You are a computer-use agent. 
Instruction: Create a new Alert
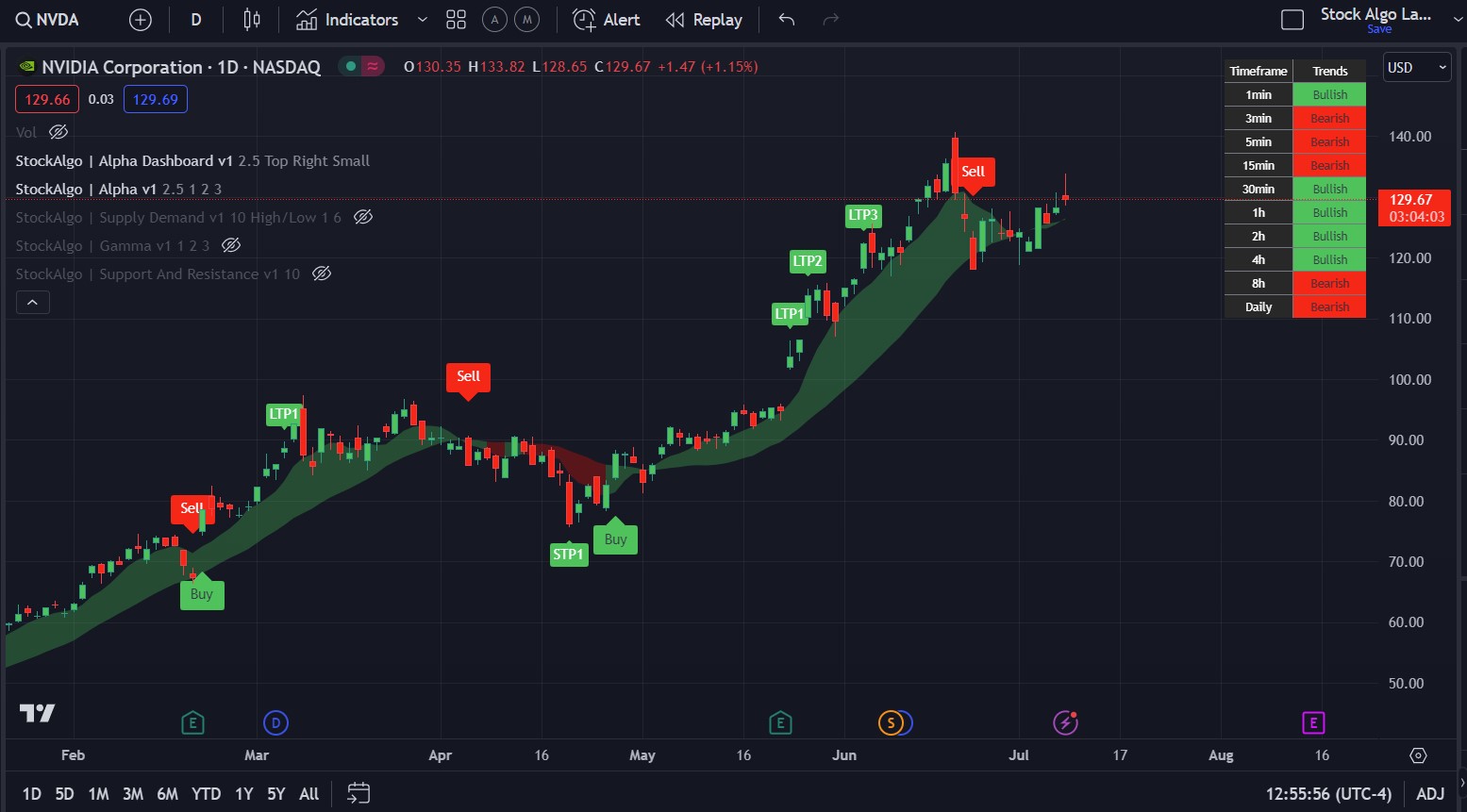[x=607, y=20]
